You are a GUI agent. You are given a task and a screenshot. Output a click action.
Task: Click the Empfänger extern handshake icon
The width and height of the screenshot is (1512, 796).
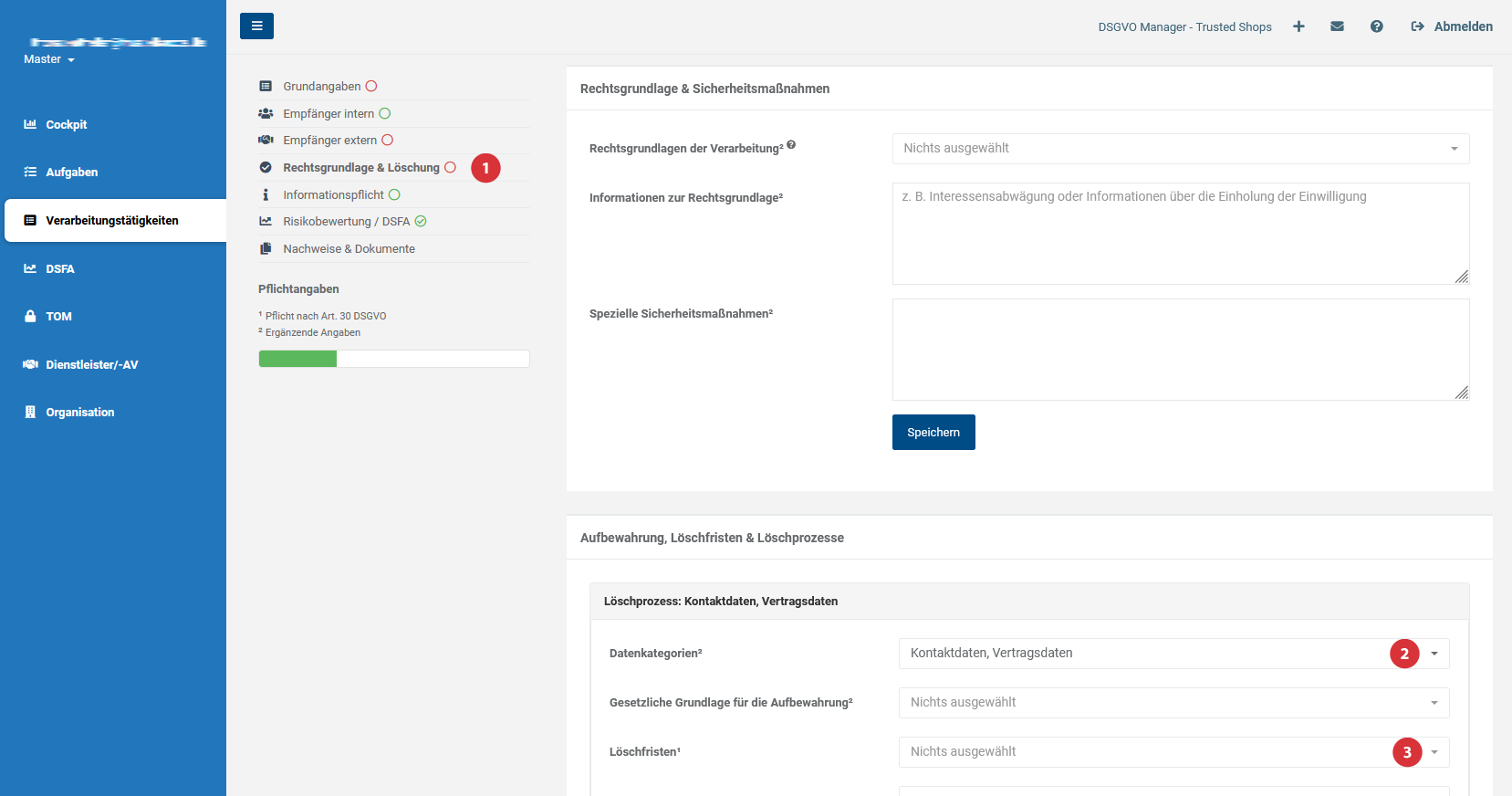point(266,141)
